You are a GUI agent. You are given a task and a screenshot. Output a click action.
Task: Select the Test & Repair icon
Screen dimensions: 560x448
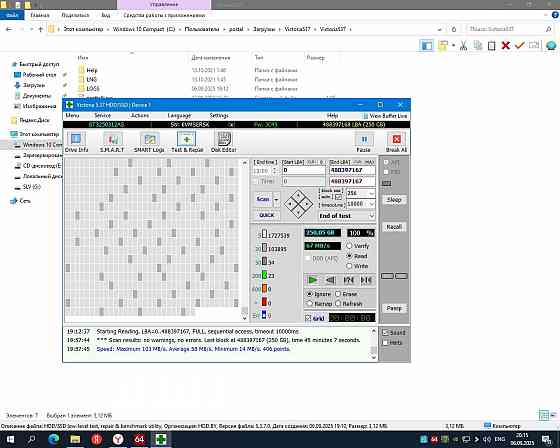click(187, 142)
